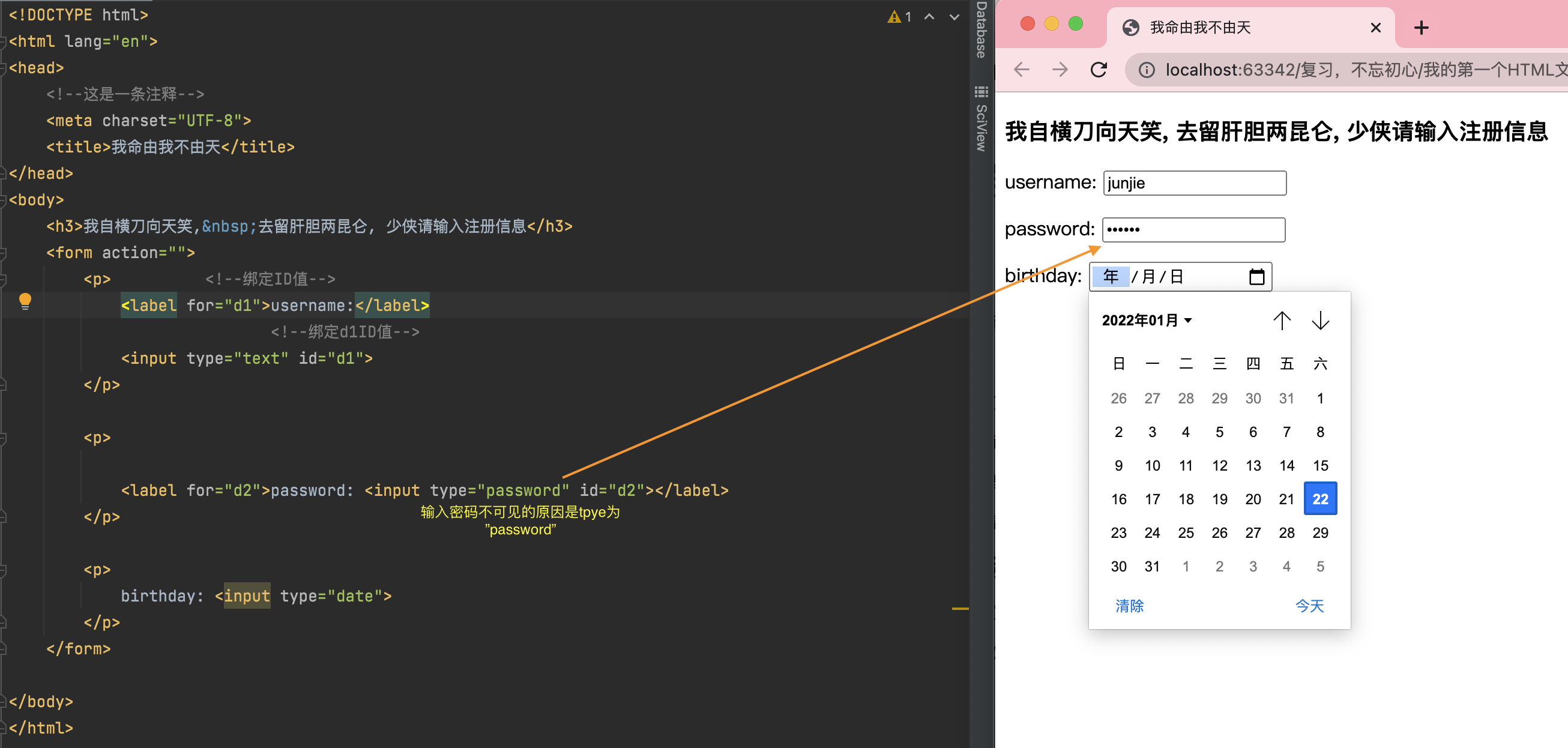Image resolution: width=1568 pixels, height=748 pixels.
Task: Go to previous month with up arrow
Action: coord(1281,320)
